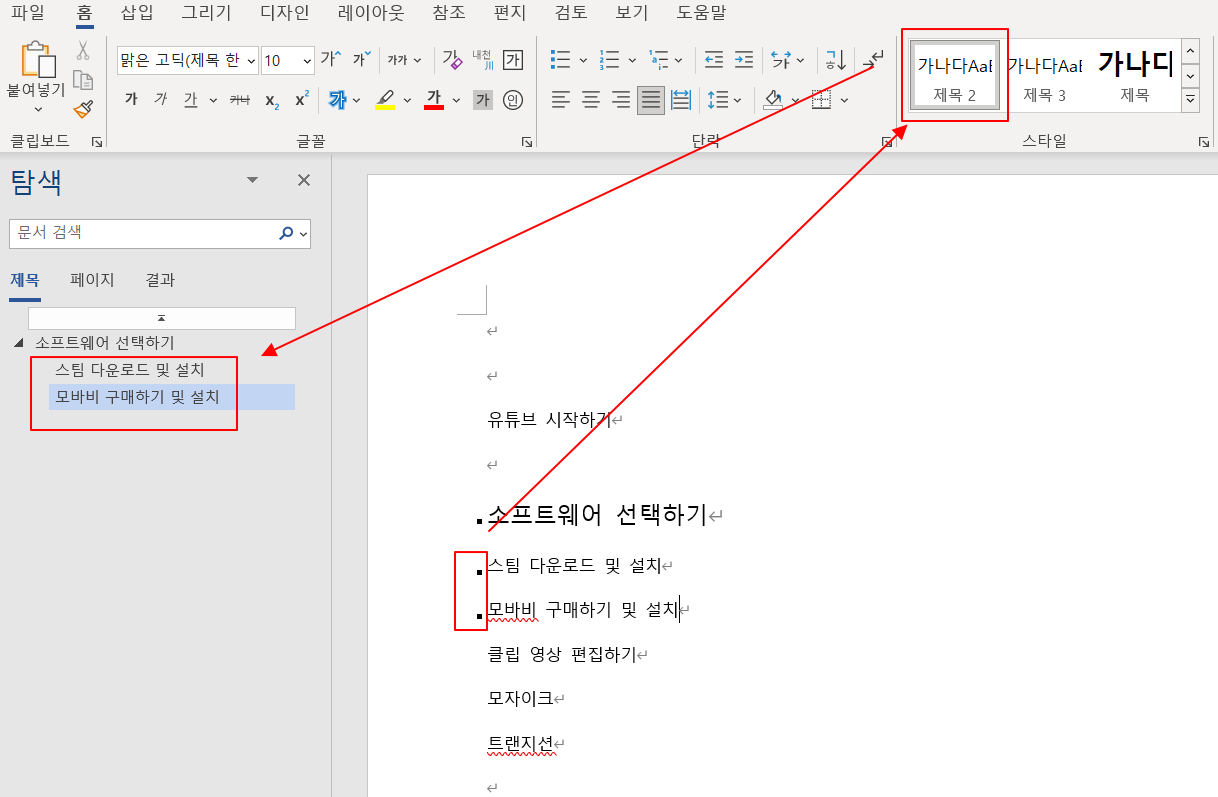Open paragraph settings dialog launcher
This screenshot has width=1218, height=797.
pos(886,142)
